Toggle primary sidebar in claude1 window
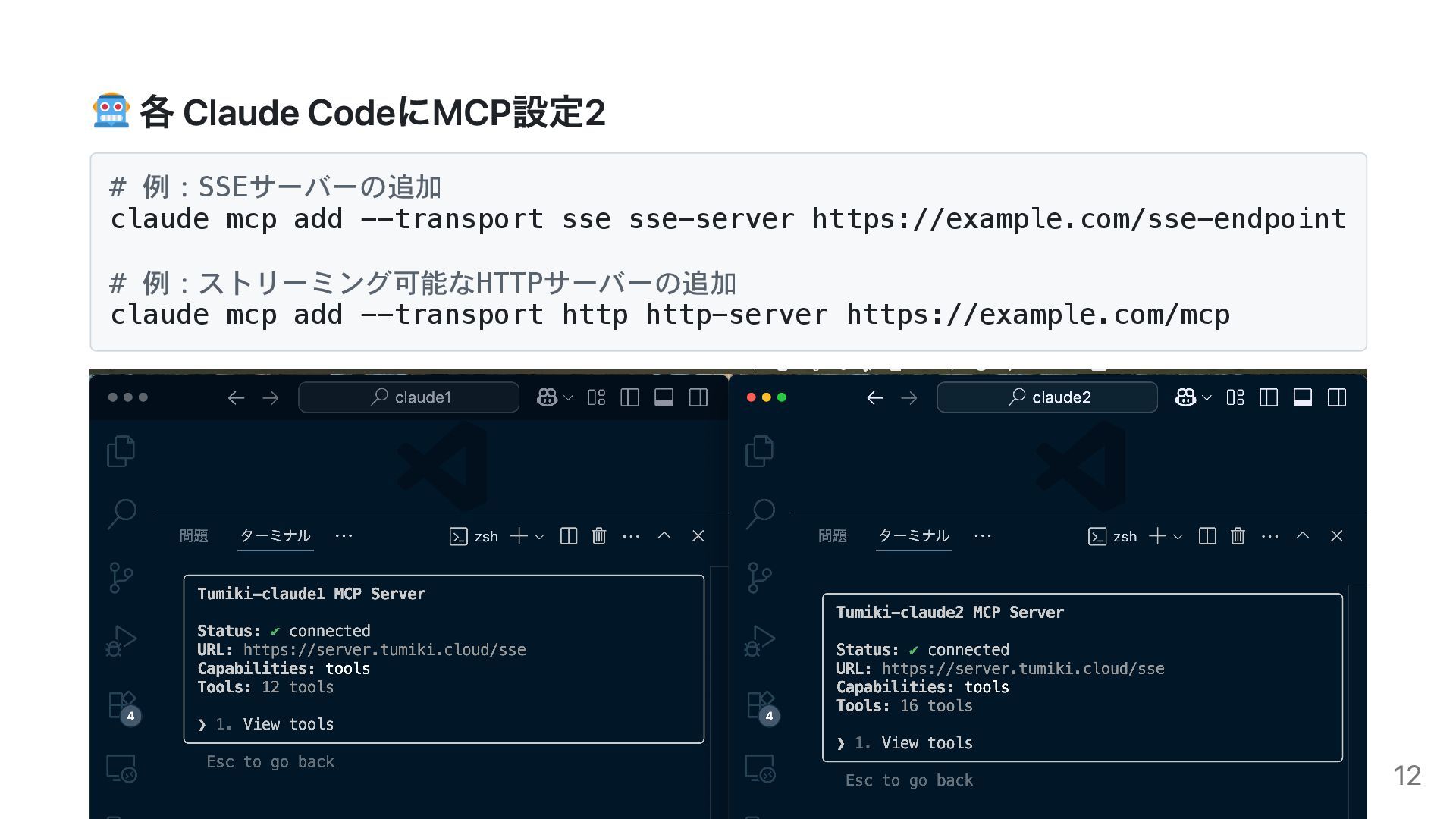The height and width of the screenshot is (819, 1456). 629,397
